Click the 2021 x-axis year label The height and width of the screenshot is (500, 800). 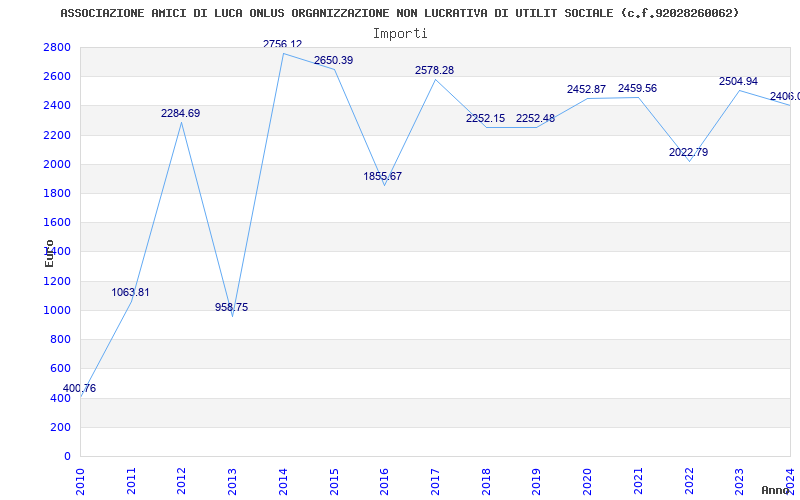click(638, 482)
